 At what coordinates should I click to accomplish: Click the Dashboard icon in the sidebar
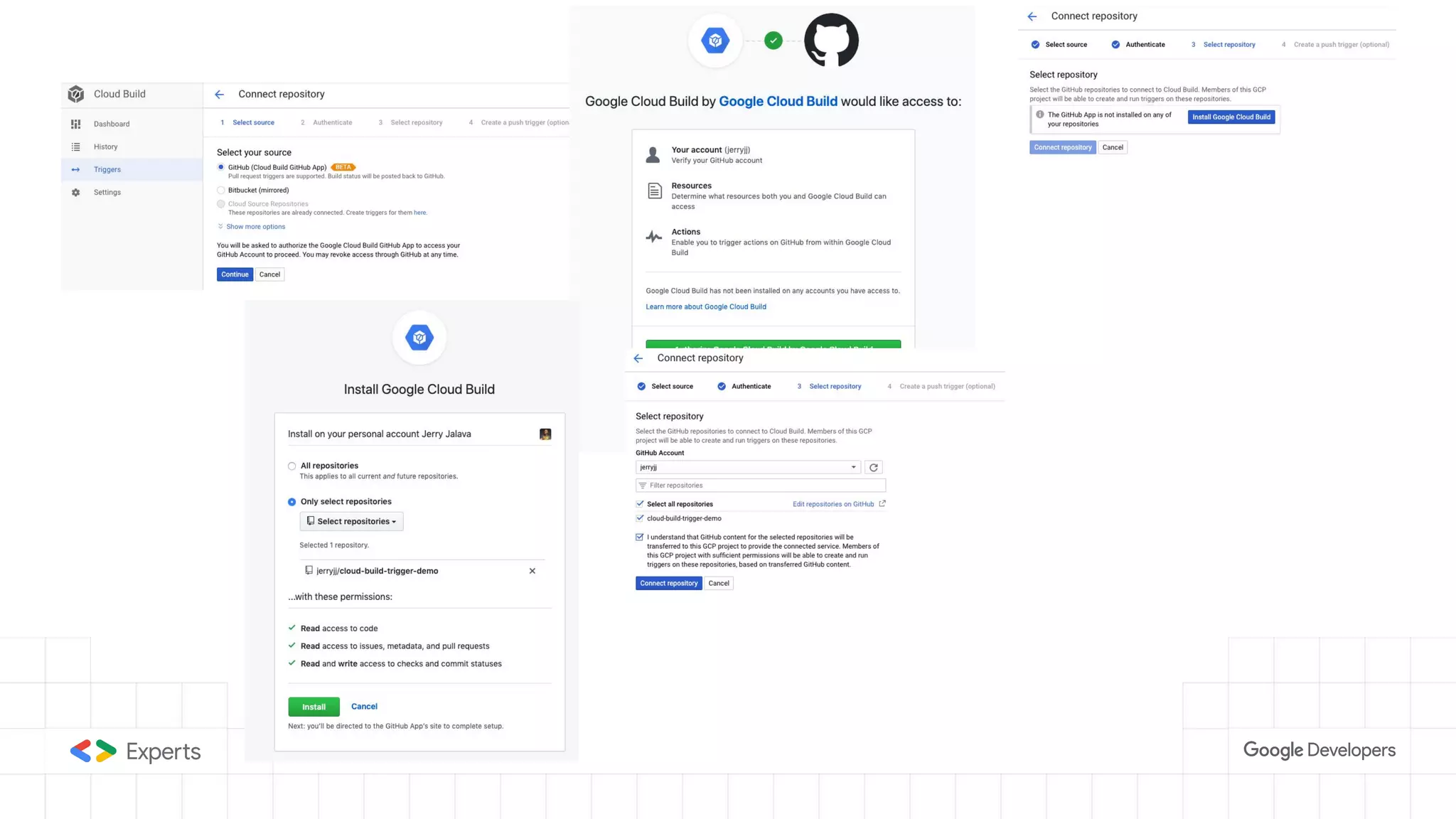click(x=76, y=124)
